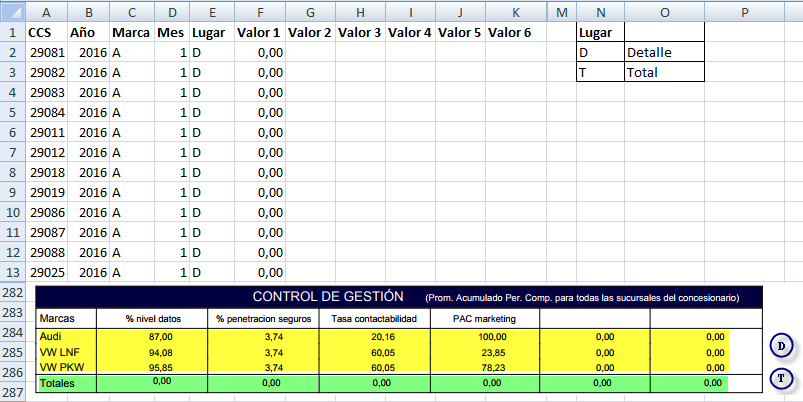This screenshot has width=803, height=402.
Task: Click the Detalle cell
Action: (x=664, y=52)
